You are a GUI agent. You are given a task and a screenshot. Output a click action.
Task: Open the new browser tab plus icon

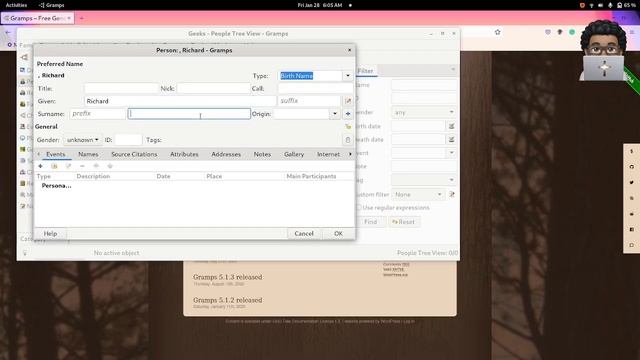[81, 18]
